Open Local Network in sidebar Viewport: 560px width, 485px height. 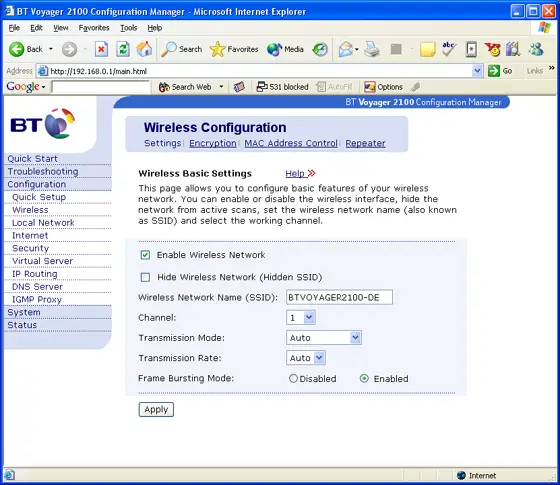43,222
